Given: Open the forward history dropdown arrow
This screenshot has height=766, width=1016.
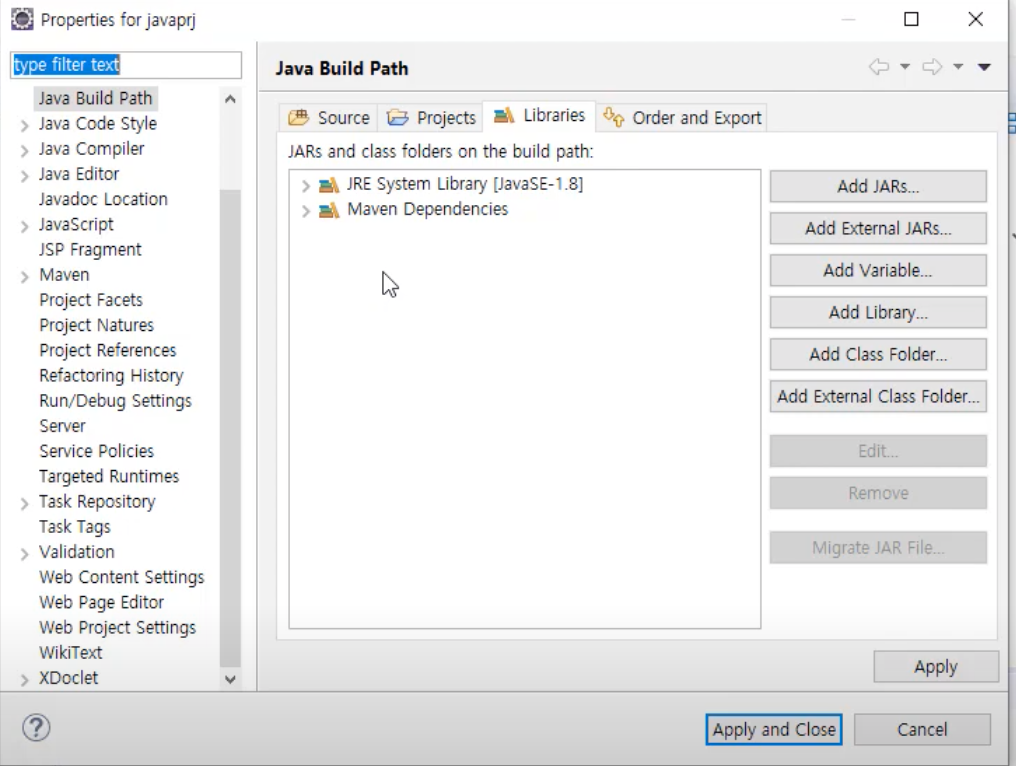Looking at the screenshot, I should pos(958,67).
